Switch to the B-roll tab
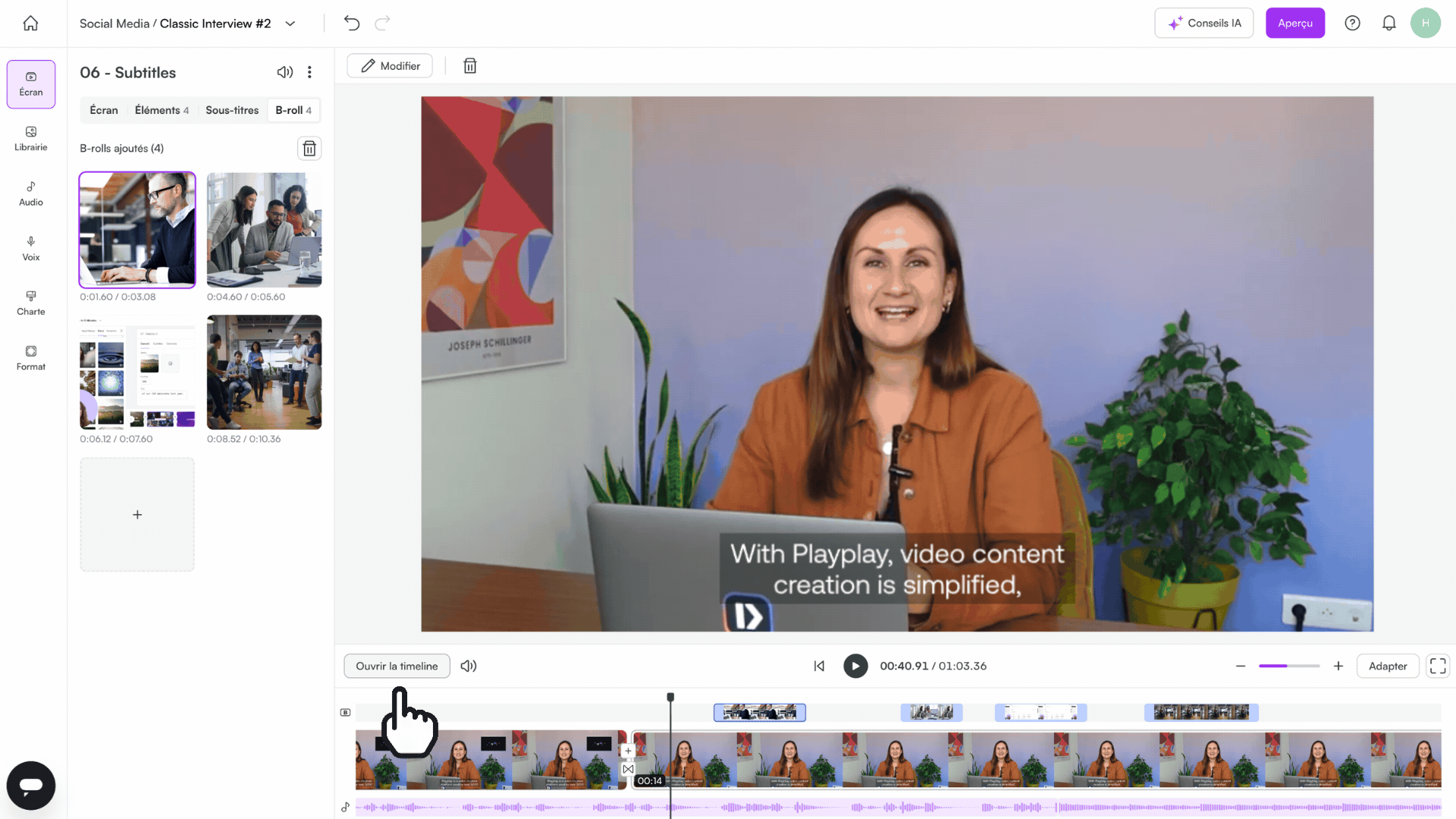This screenshot has width=1456, height=819. click(293, 110)
